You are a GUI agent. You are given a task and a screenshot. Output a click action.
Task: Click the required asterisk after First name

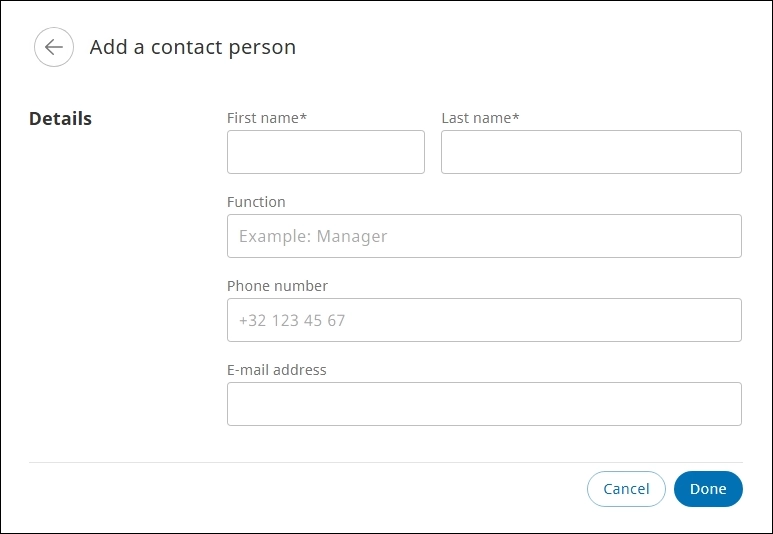click(303, 116)
